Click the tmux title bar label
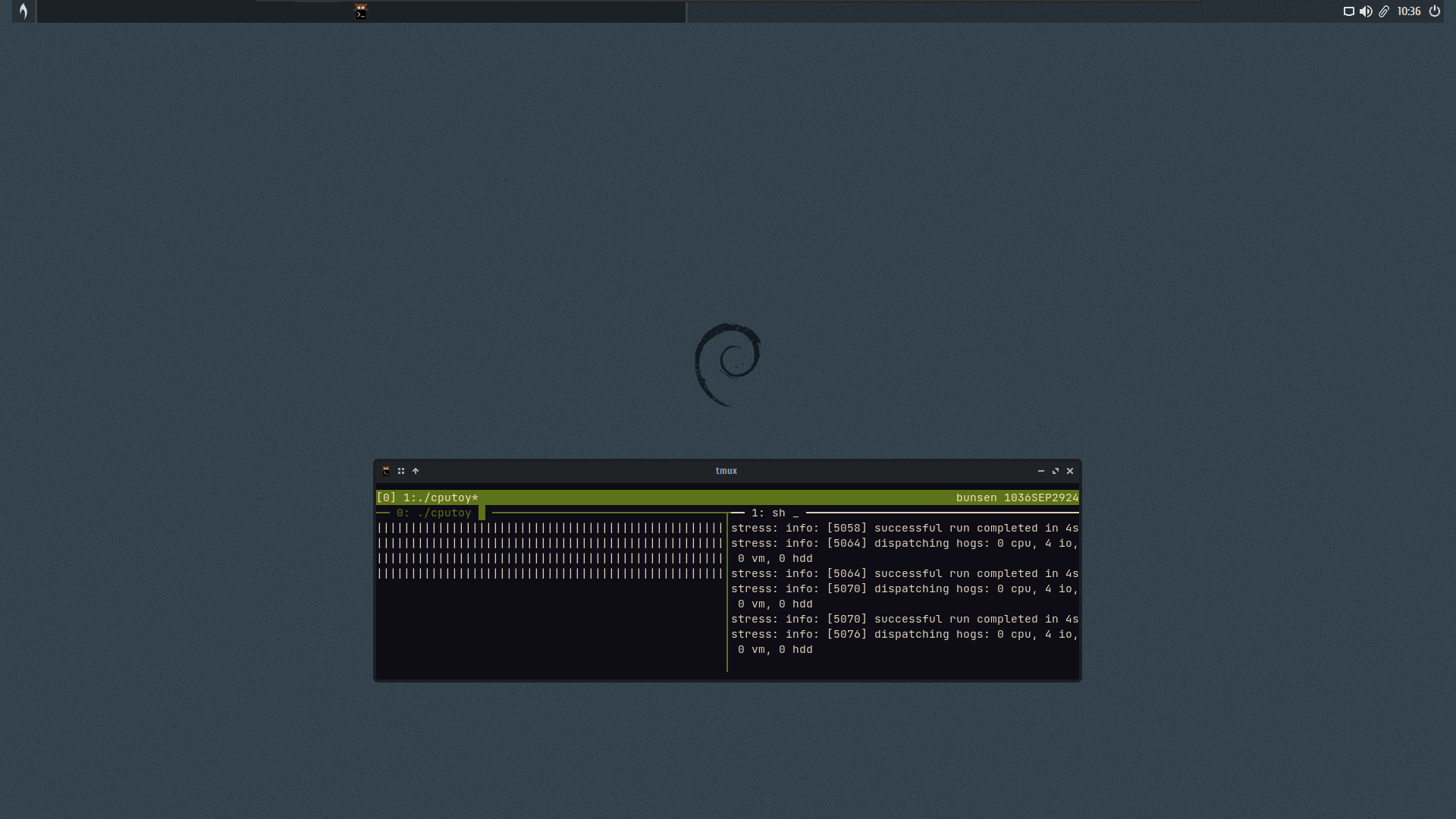Viewport: 1456px width, 819px height. click(x=726, y=471)
